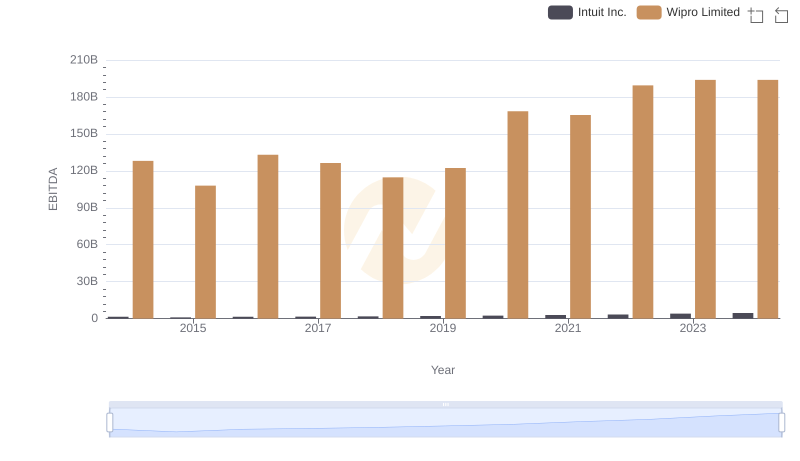Click the 2021 x-axis label
800x461 pixels.
tap(568, 328)
